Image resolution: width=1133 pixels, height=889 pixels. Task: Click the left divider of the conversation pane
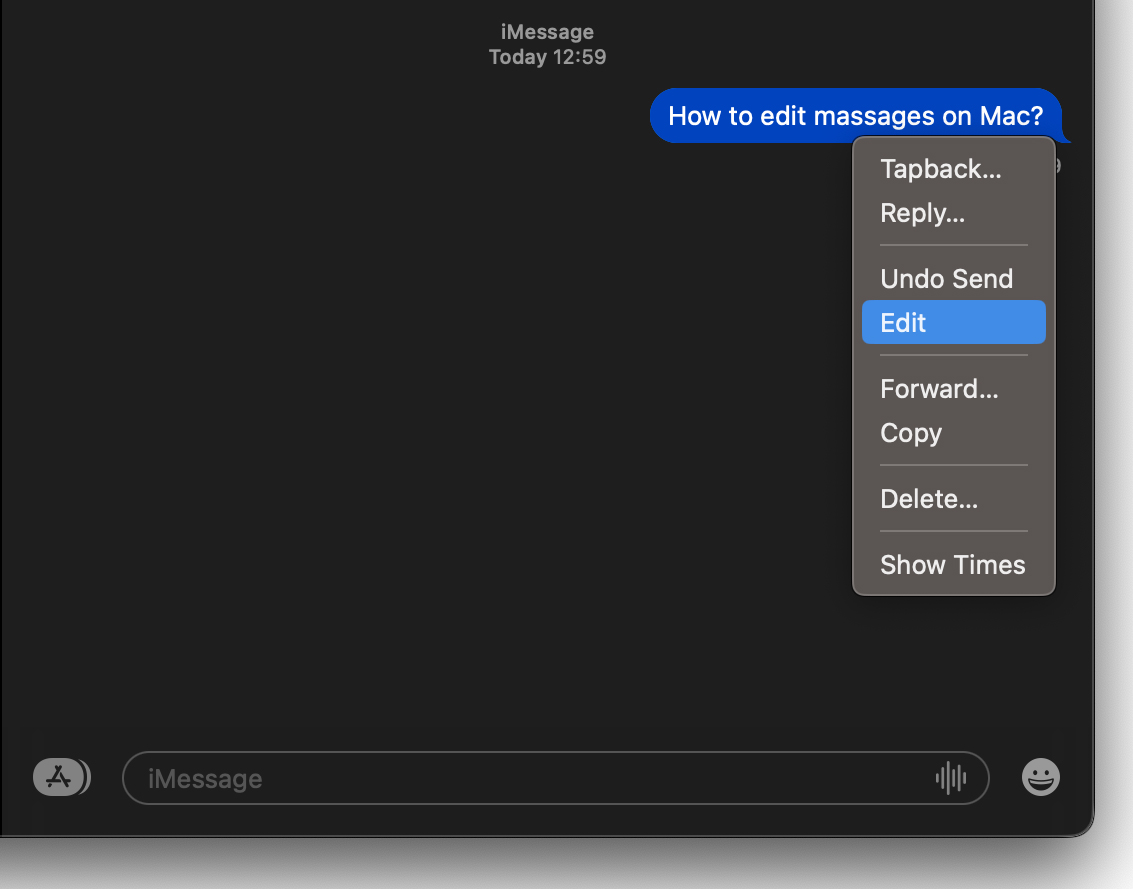click(1, 400)
